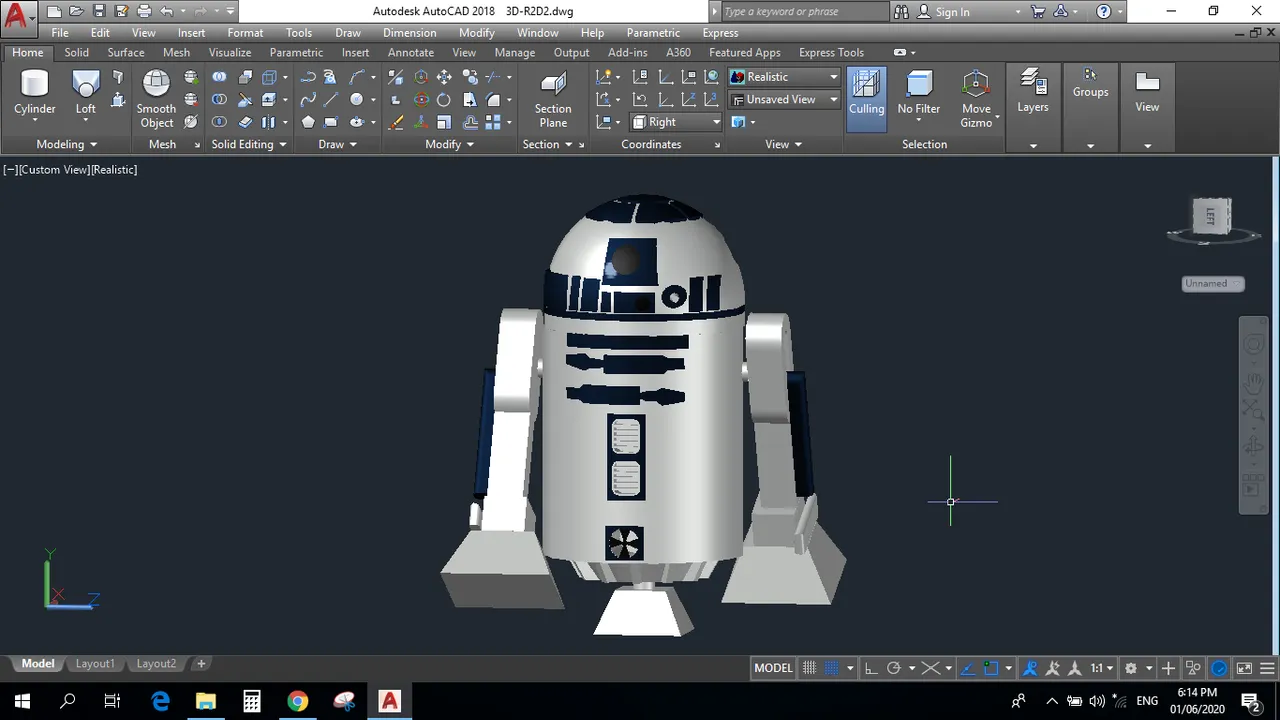
Task: Click the Solid Union icon
Action: click(219, 77)
